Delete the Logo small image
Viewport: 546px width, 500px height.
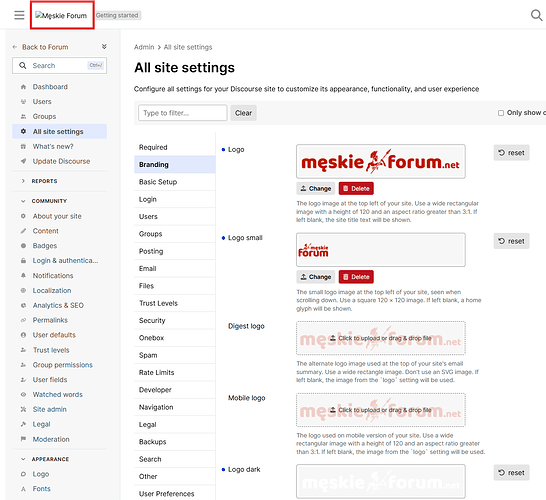click(356, 277)
